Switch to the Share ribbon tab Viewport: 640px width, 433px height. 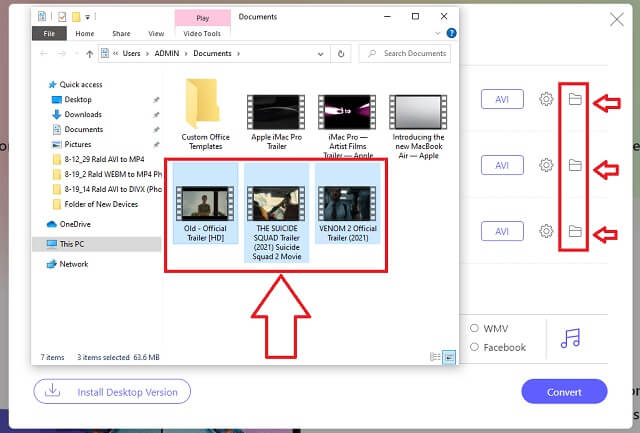[x=121, y=33]
